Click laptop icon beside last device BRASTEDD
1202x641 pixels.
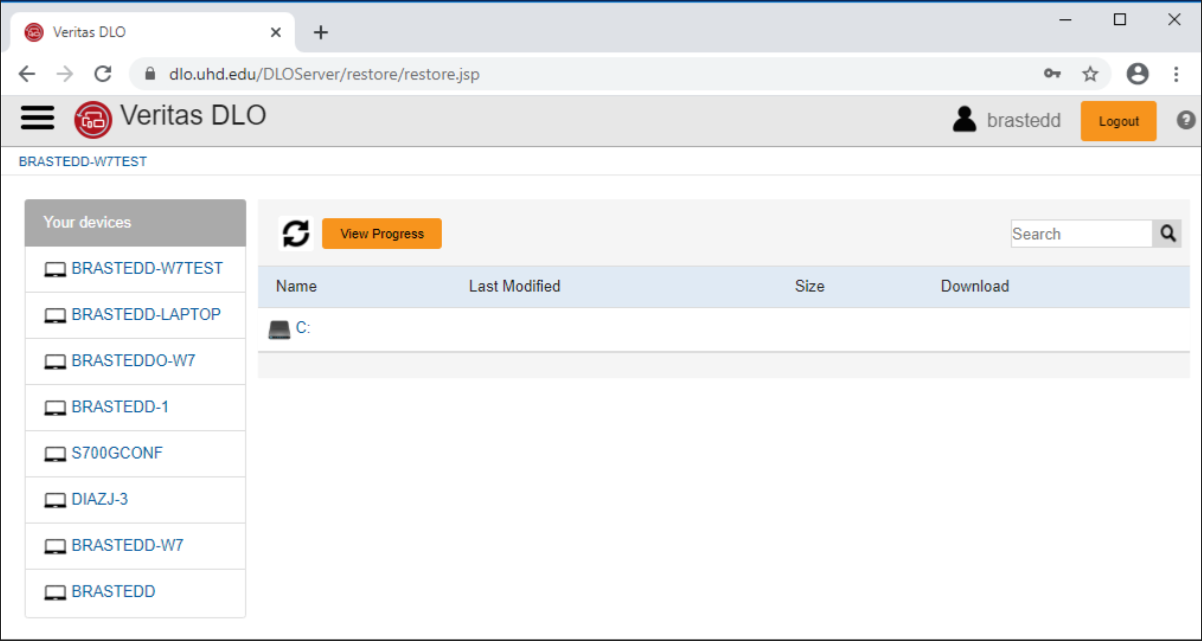pos(55,593)
